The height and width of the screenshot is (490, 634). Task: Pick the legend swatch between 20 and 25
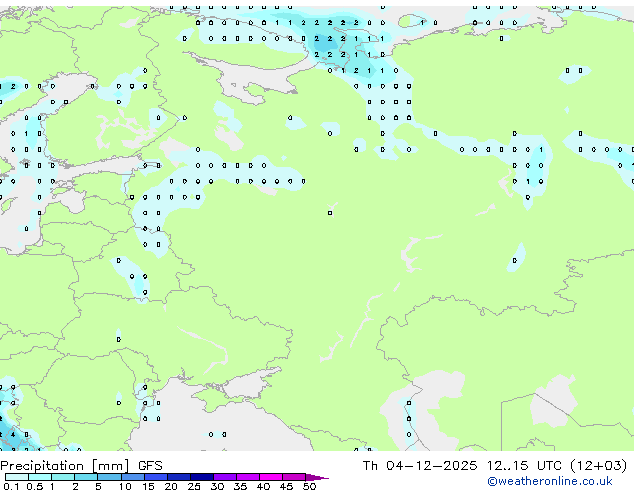click(179, 477)
